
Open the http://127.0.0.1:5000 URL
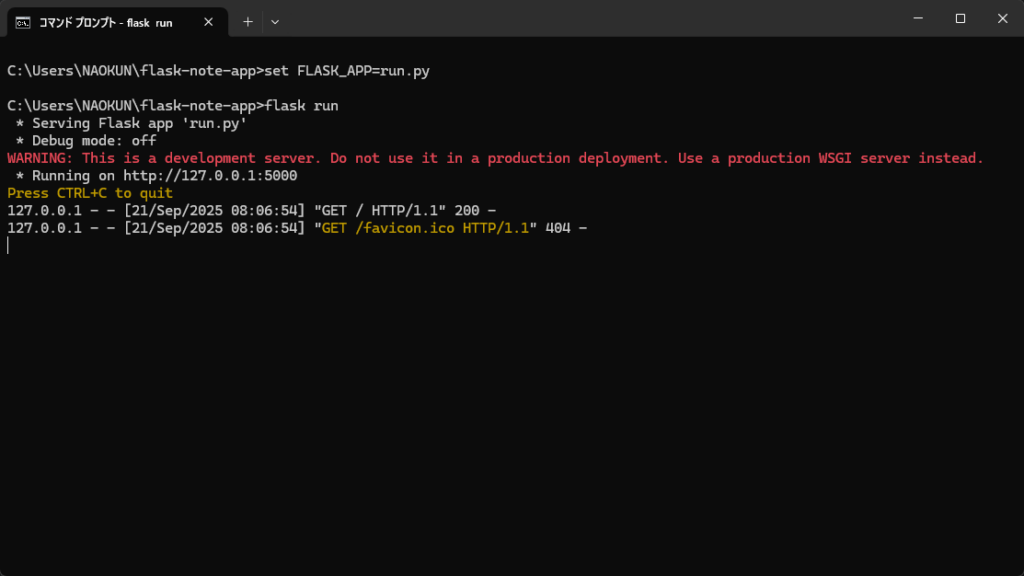click(x=210, y=176)
